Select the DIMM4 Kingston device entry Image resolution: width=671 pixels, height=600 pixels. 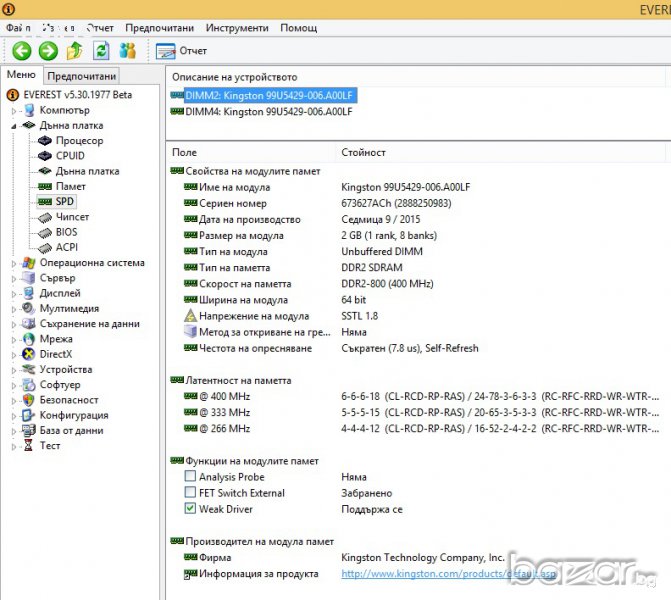[x=268, y=112]
